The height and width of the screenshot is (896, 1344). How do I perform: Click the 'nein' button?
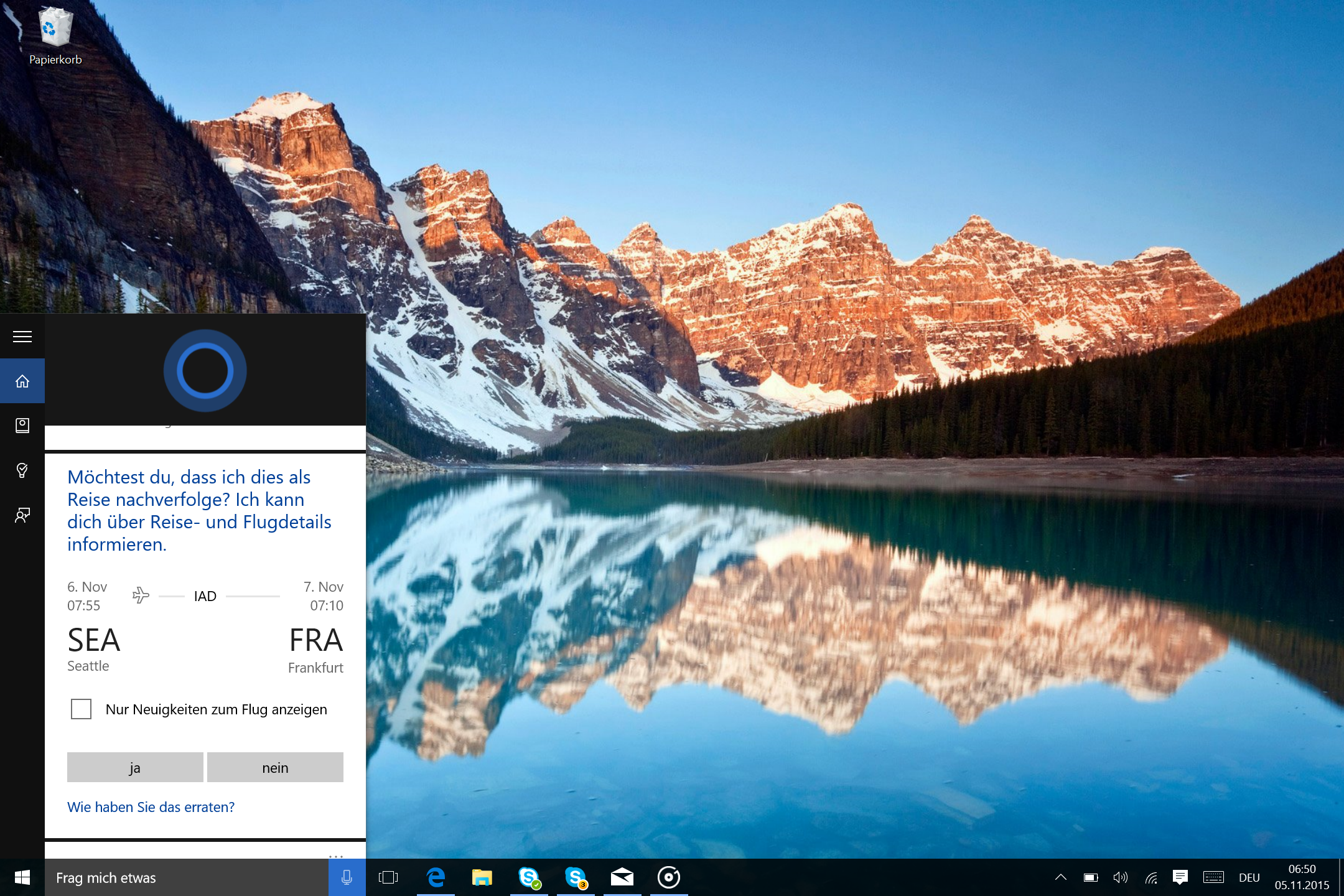click(275, 767)
